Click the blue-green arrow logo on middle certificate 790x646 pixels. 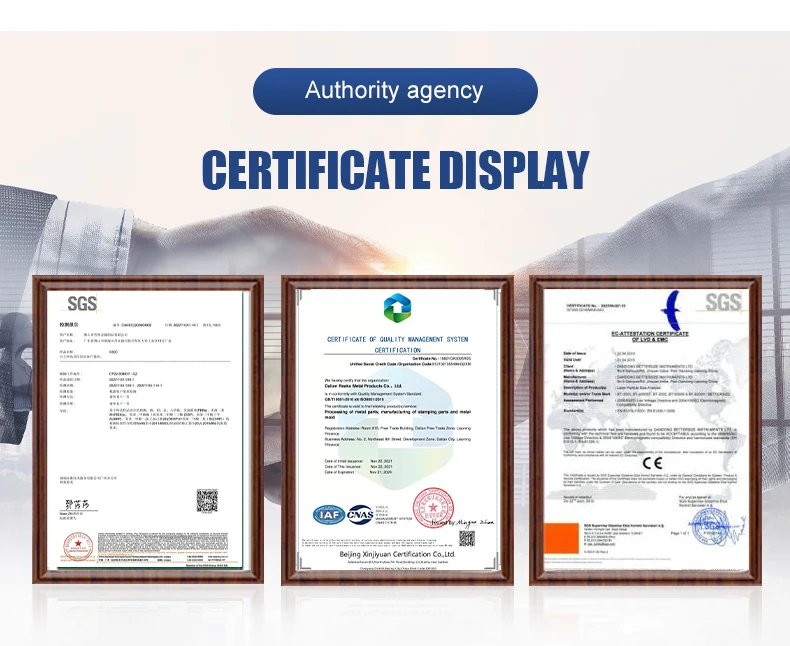click(x=397, y=308)
